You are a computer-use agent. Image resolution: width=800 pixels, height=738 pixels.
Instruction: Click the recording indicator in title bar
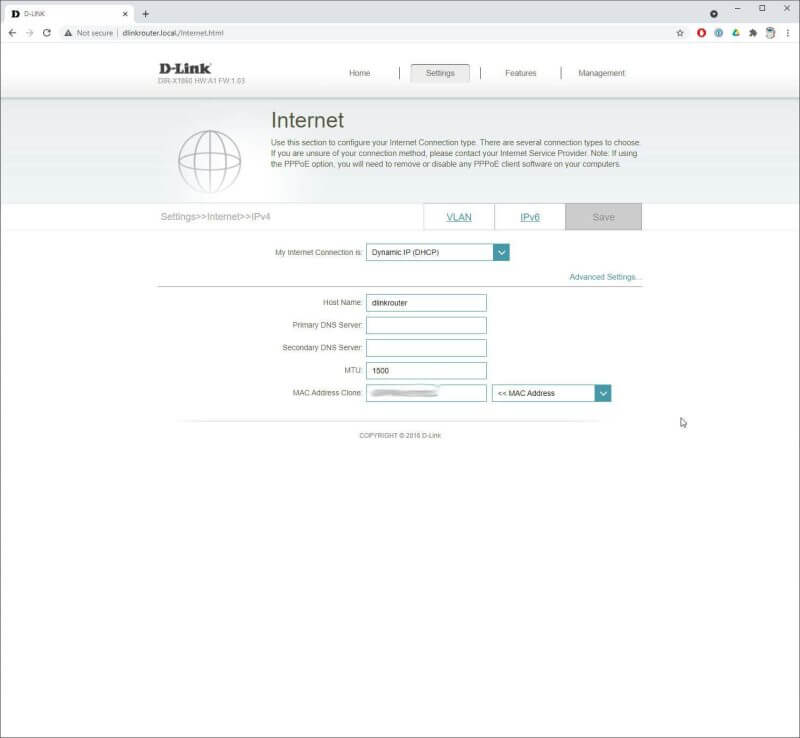click(x=714, y=14)
